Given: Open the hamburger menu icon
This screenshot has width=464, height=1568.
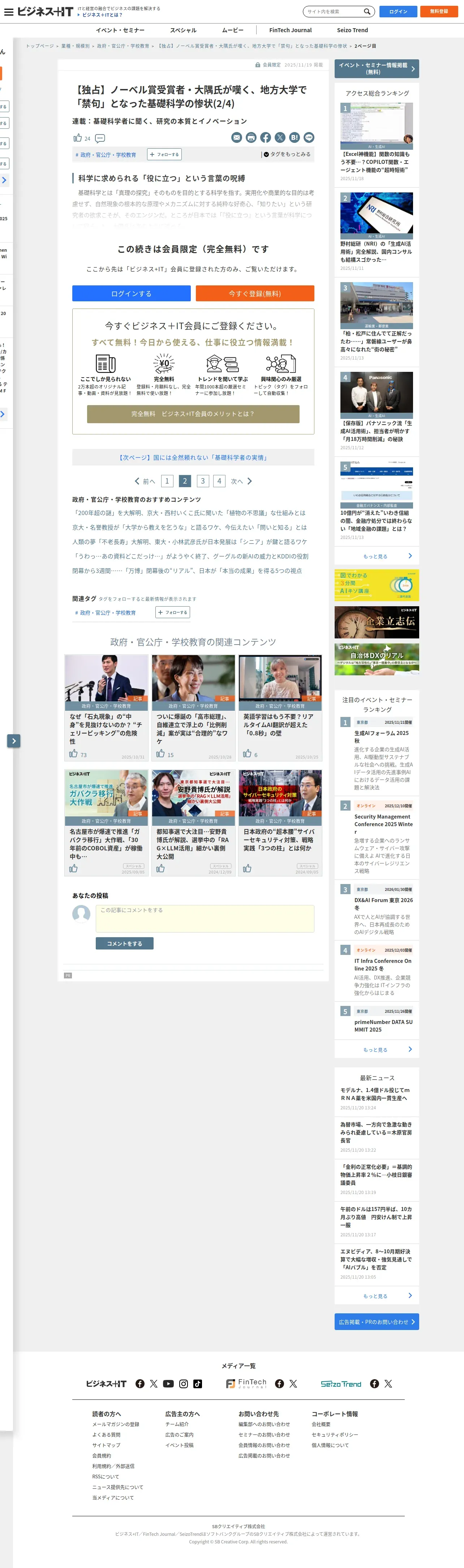Looking at the screenshot, I should coord(9,12).
